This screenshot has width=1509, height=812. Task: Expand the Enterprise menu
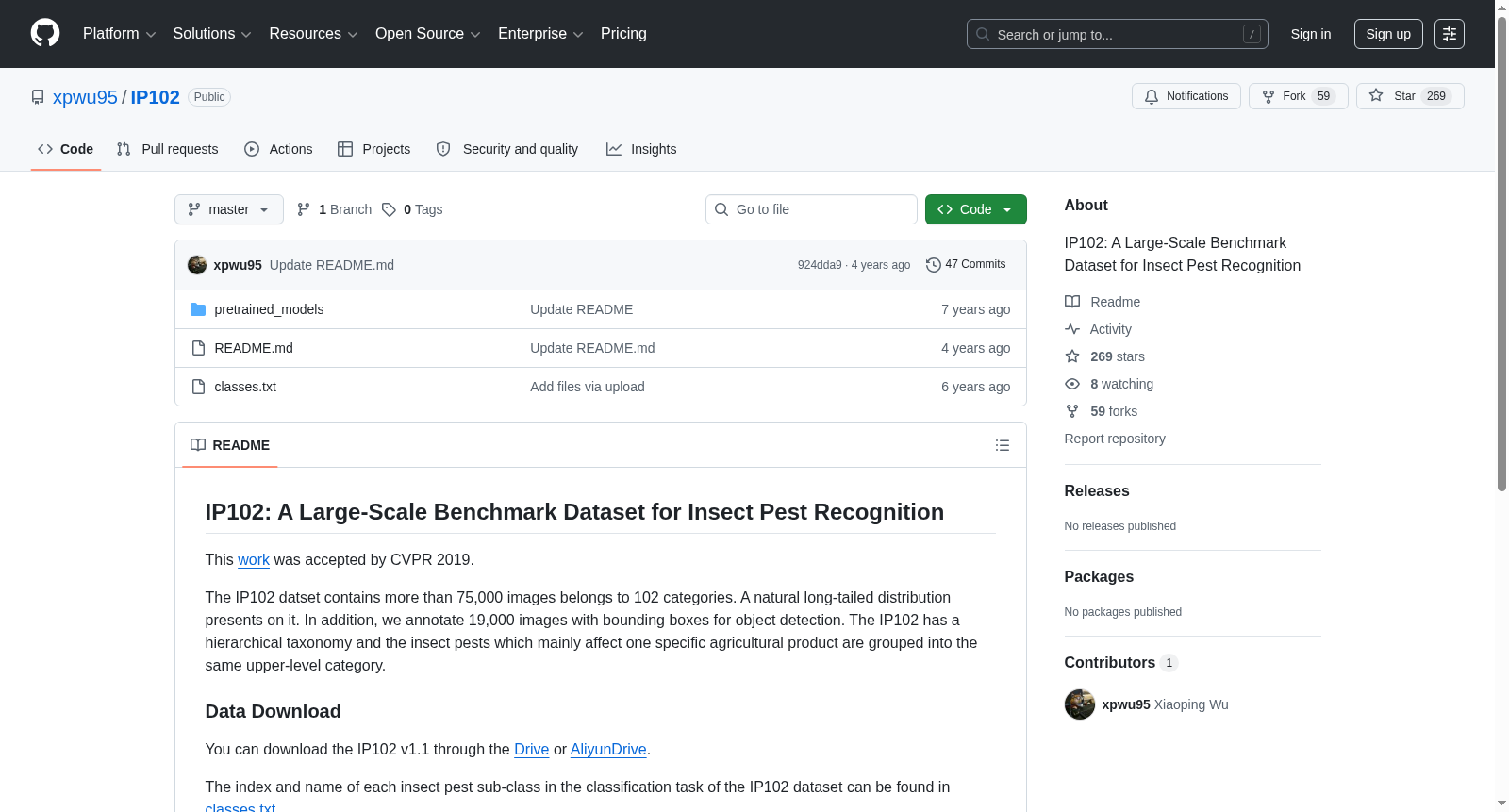pyautogui.click(x=540, y=34)
